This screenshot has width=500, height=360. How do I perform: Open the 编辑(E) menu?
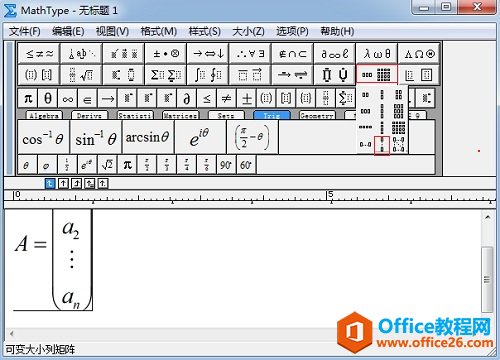tap(68, 31)
